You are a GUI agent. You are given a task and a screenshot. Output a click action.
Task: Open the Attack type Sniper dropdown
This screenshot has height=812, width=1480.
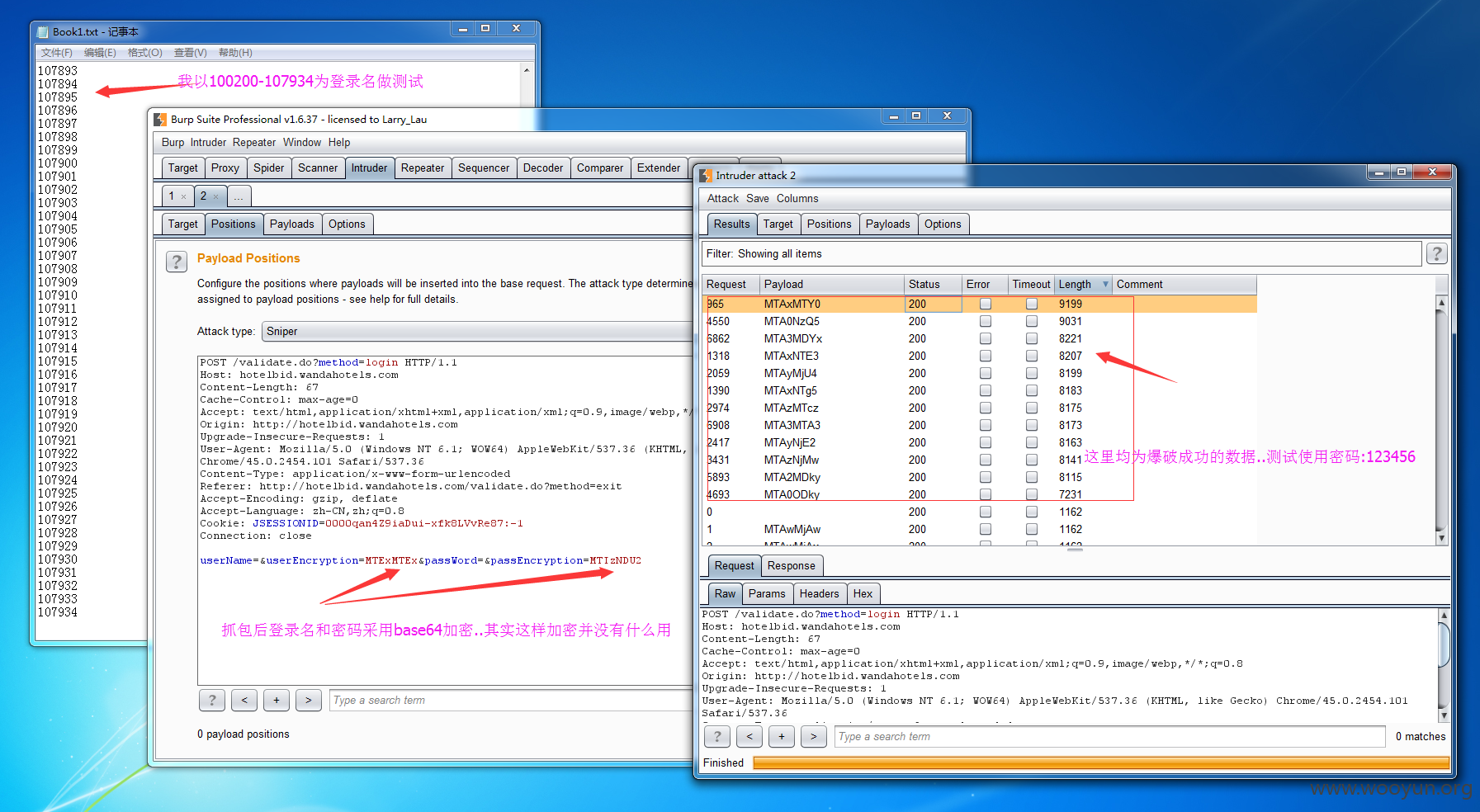coord(476,331)
